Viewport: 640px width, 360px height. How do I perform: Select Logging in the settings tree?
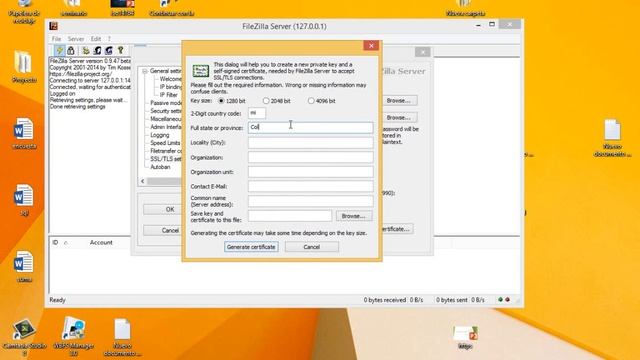click(x=160, y=135)
